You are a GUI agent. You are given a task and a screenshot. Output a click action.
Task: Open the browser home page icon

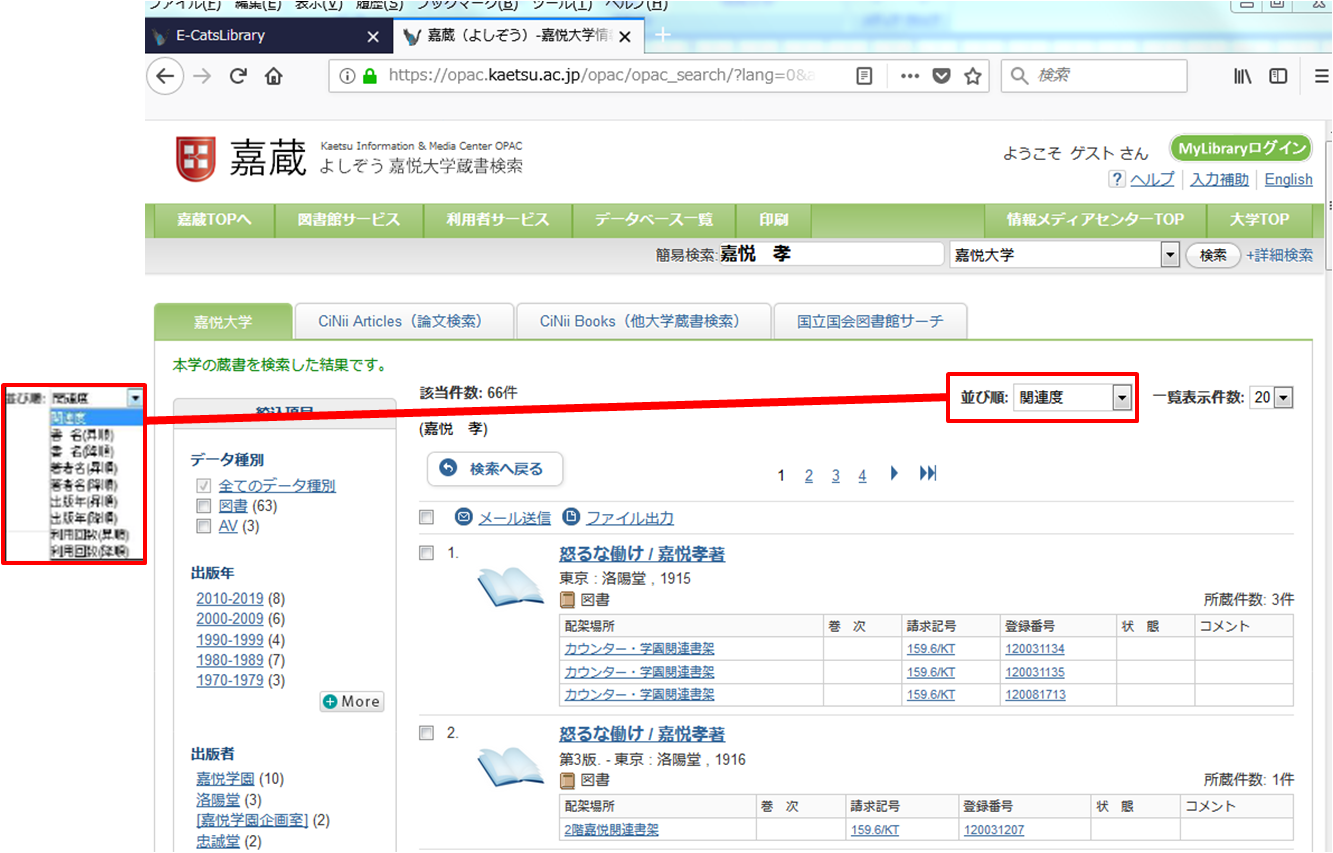273,76
